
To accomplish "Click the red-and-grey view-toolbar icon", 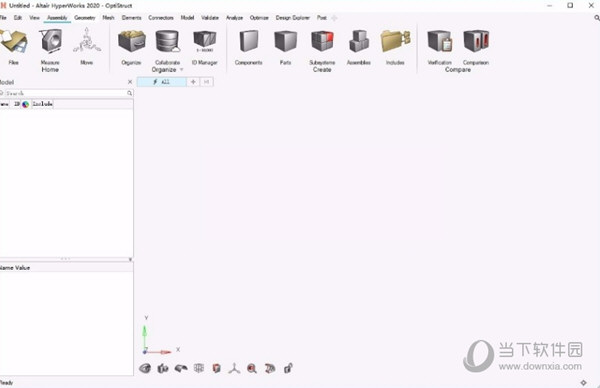I will tap(270, 368).
